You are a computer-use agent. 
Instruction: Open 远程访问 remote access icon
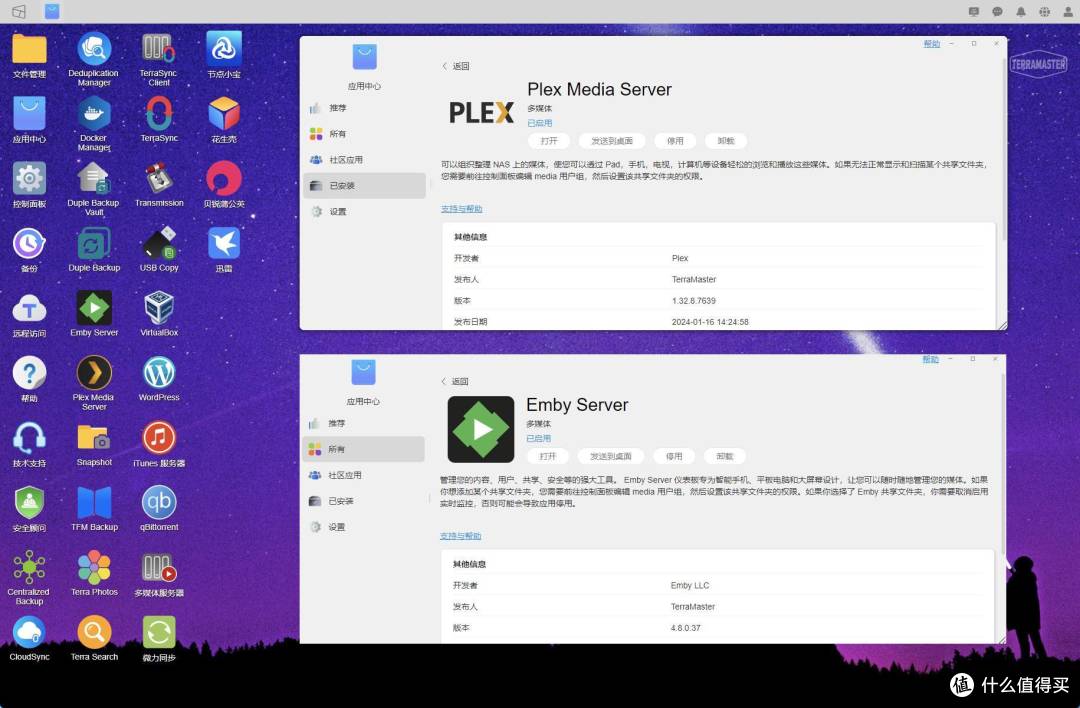tap(29, 309)
